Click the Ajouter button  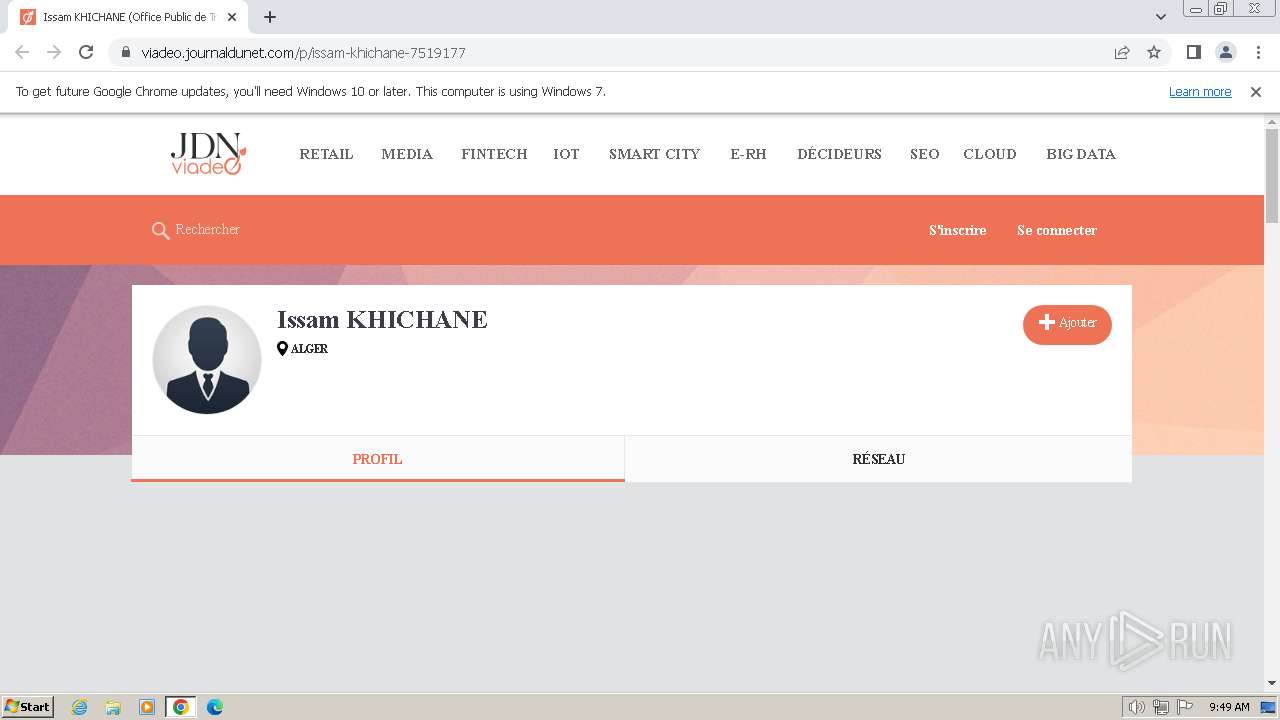[x=1067, y=324]
